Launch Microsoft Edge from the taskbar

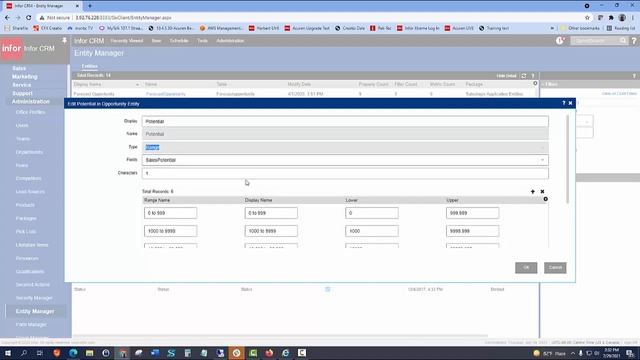coord(73,353)
